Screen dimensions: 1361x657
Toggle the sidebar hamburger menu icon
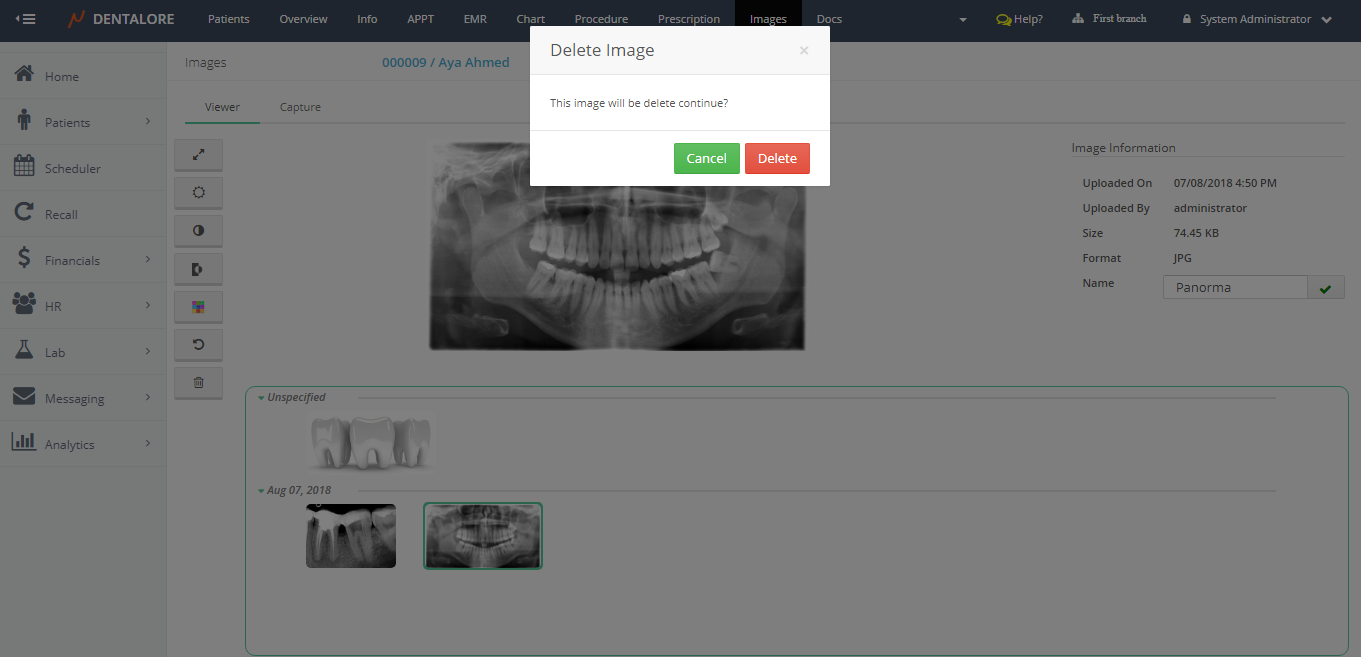[26, 19]
